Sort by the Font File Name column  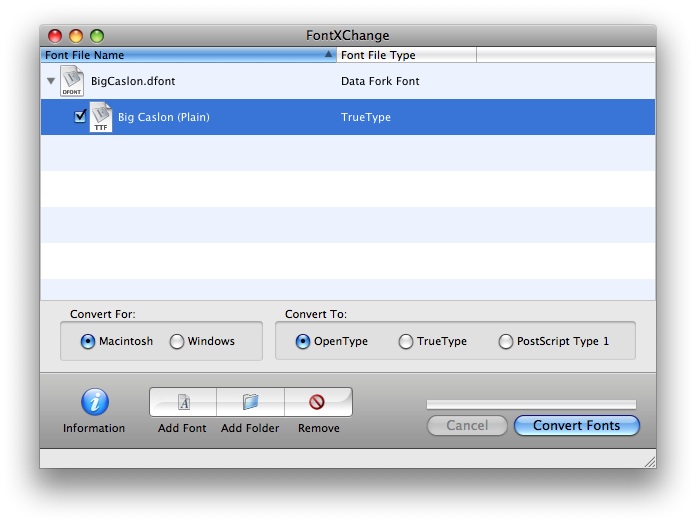[189, 55]
